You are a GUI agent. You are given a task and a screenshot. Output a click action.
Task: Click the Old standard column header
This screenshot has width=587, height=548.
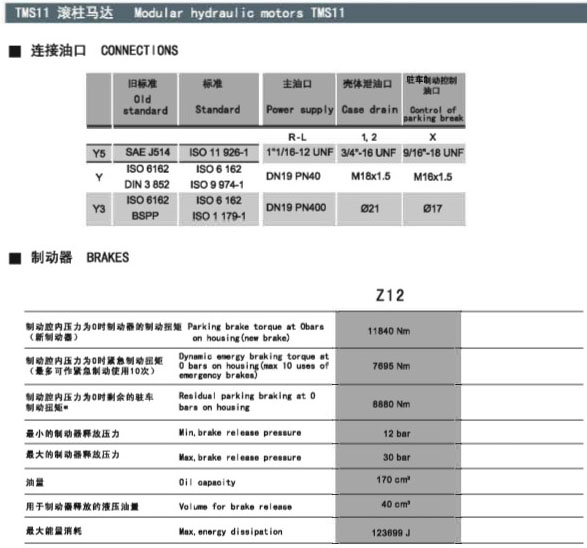(145, 99)
